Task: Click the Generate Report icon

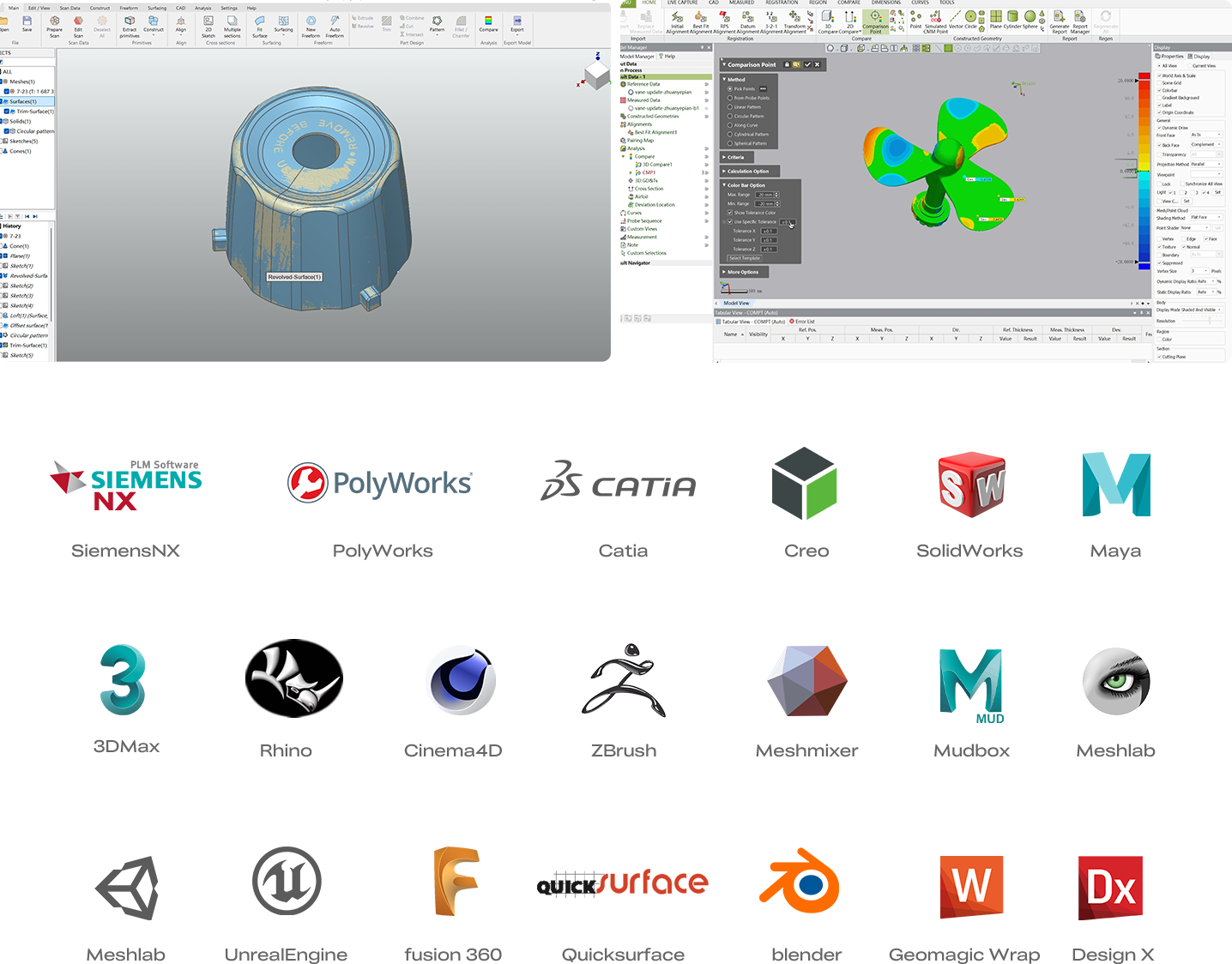Action: pyautogui.click(x=1060, y=19)
